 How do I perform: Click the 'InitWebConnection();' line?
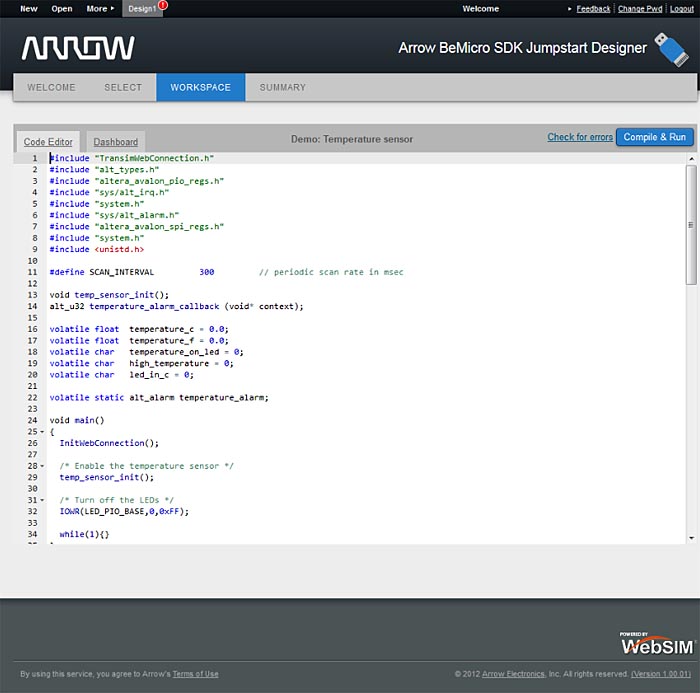tap(109, 443)
